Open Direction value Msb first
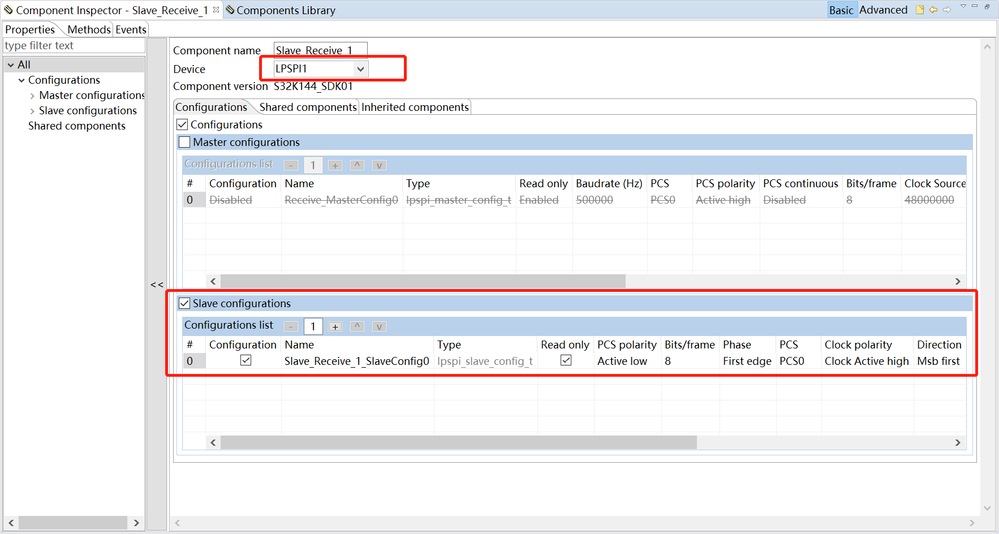Image resolution: width=999 pixels, height=534 pixels. (x=939, y=361)
